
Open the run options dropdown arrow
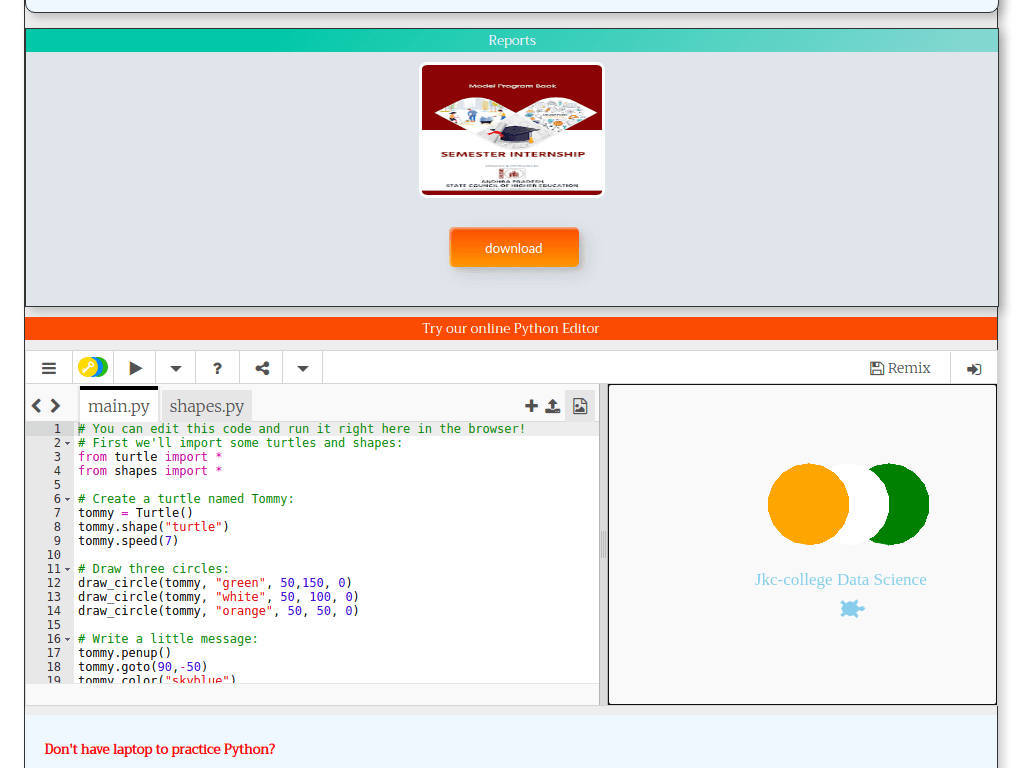(x=176, y=368)
